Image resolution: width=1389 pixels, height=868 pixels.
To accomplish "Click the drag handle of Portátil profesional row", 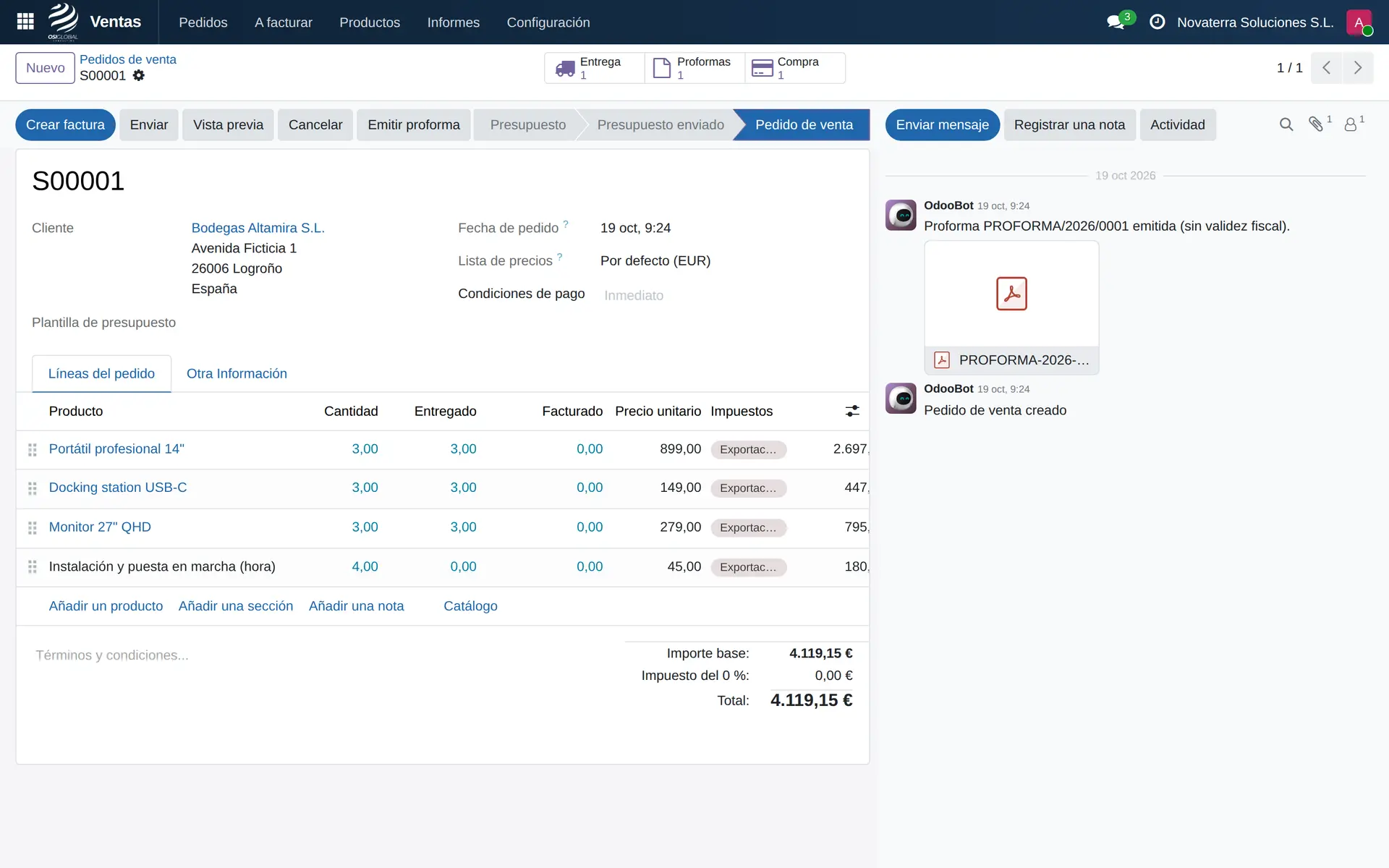I will pyautogui.click(x=33, y=450).
